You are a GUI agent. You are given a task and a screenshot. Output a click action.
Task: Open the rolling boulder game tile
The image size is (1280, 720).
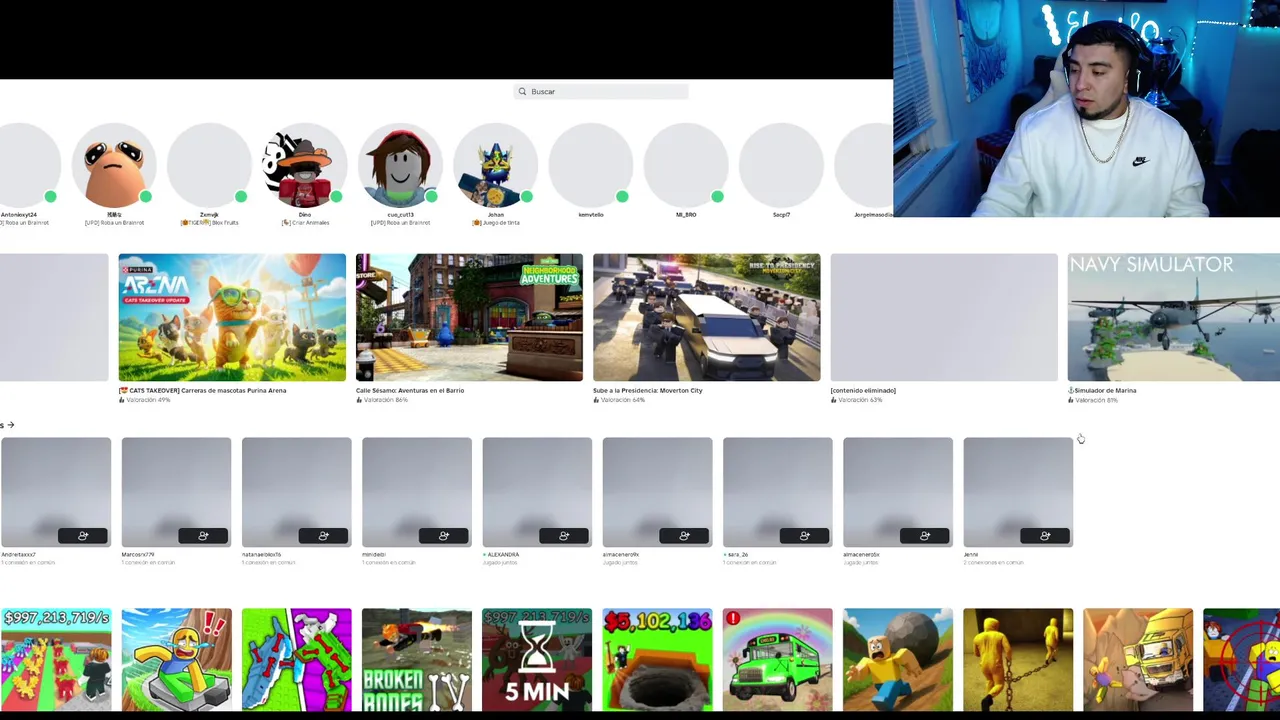tap(898, 659)
